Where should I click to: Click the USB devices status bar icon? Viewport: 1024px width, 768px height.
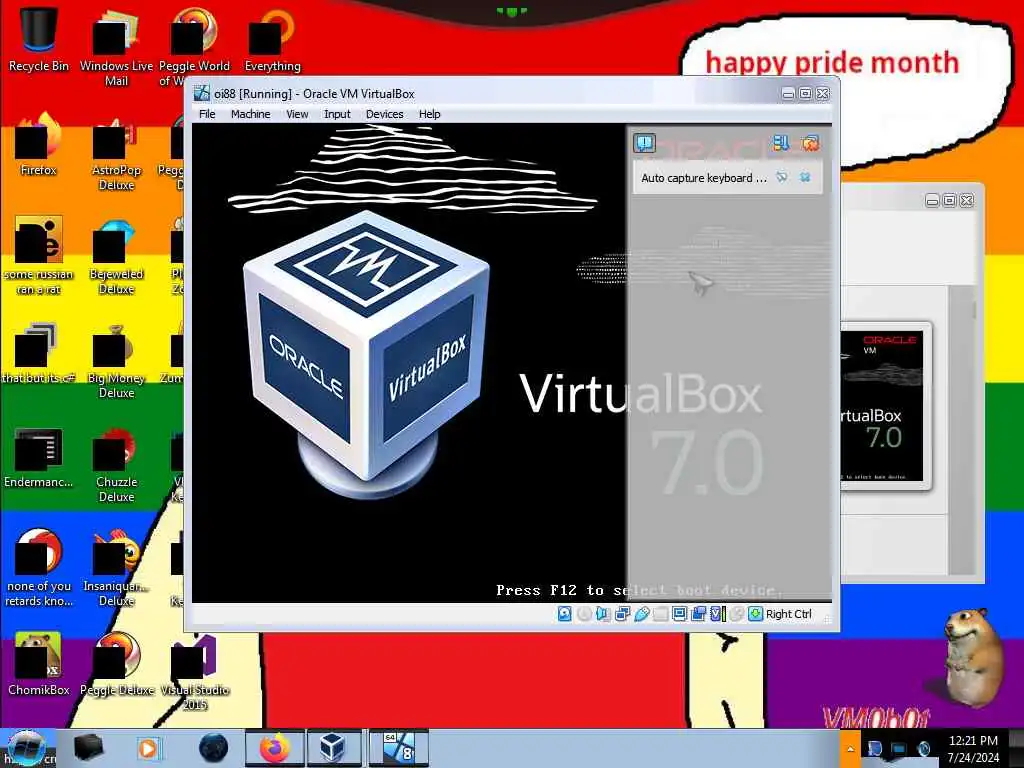pyautogui.click(x=641, y=614)
